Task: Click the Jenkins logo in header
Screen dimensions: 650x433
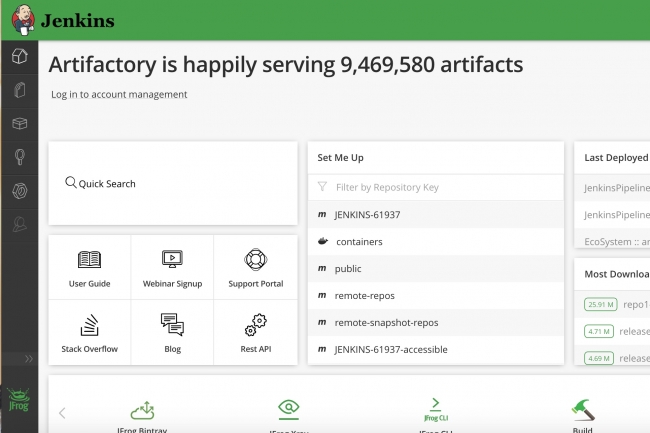Action: pos(20,20)
